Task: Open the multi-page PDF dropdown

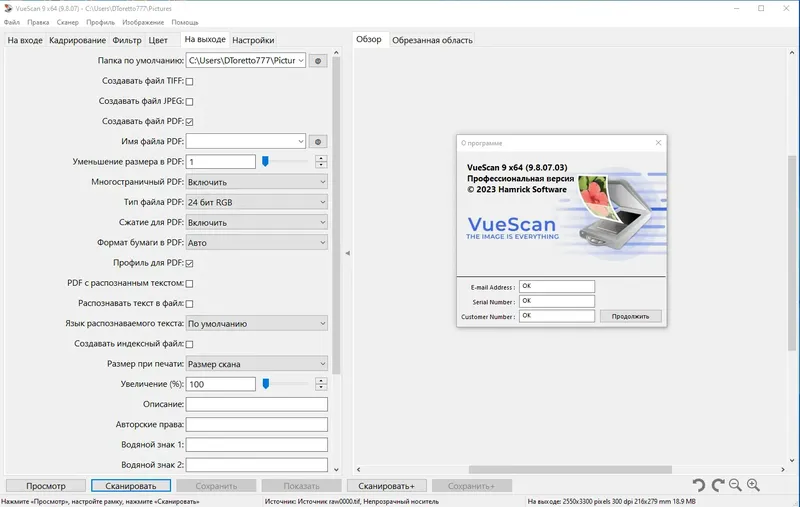Action: pos(257,182)
